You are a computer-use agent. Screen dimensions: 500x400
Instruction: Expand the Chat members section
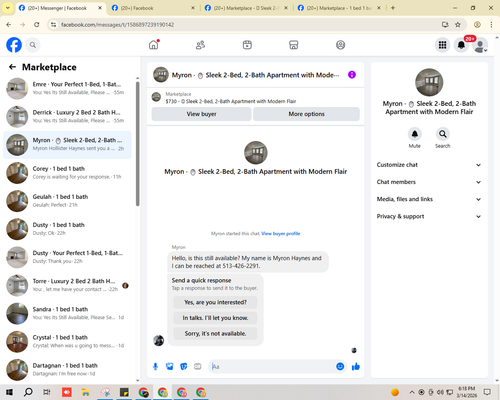point(429,182)
